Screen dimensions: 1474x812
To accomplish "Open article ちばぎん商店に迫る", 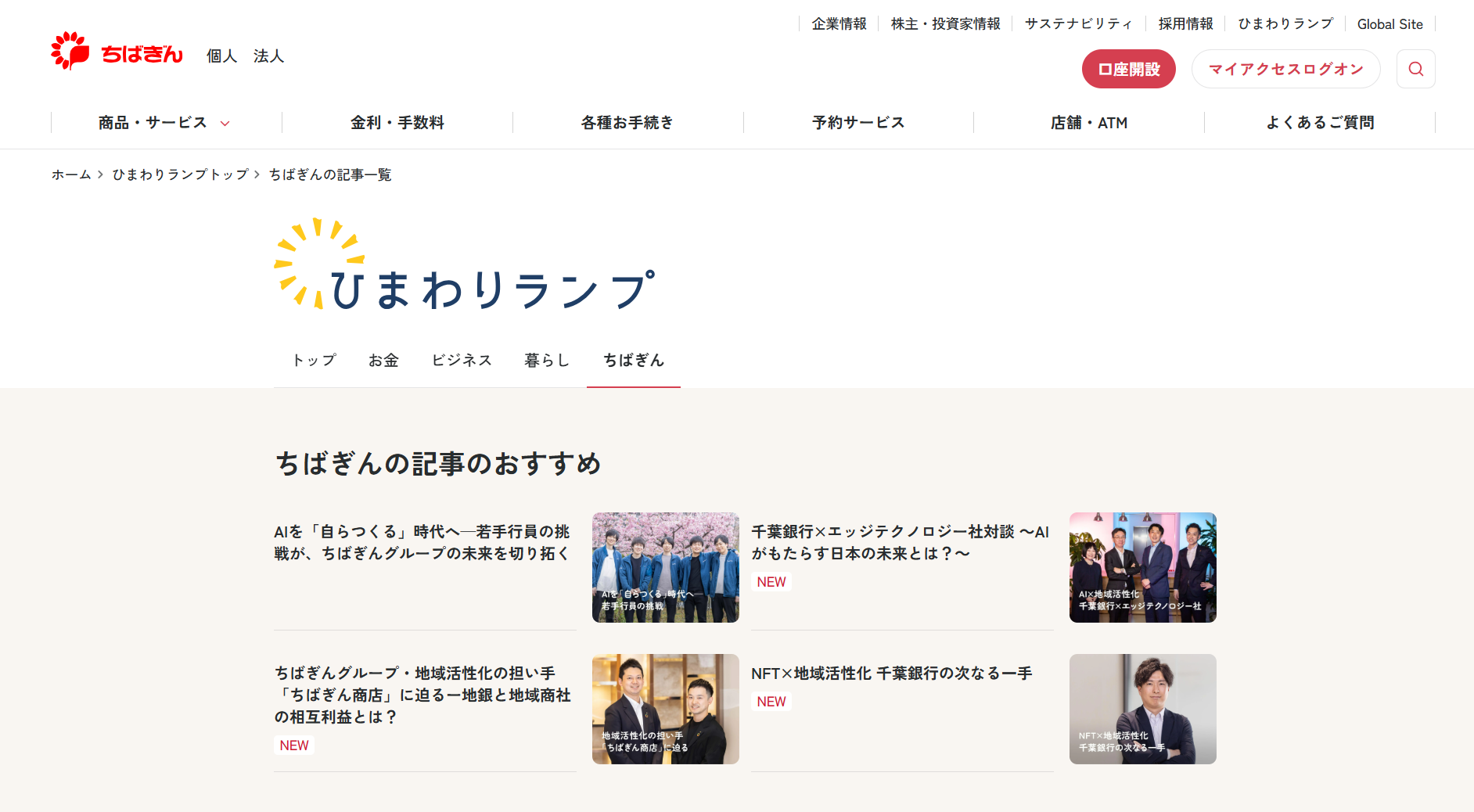I will [x=422, y=695].
